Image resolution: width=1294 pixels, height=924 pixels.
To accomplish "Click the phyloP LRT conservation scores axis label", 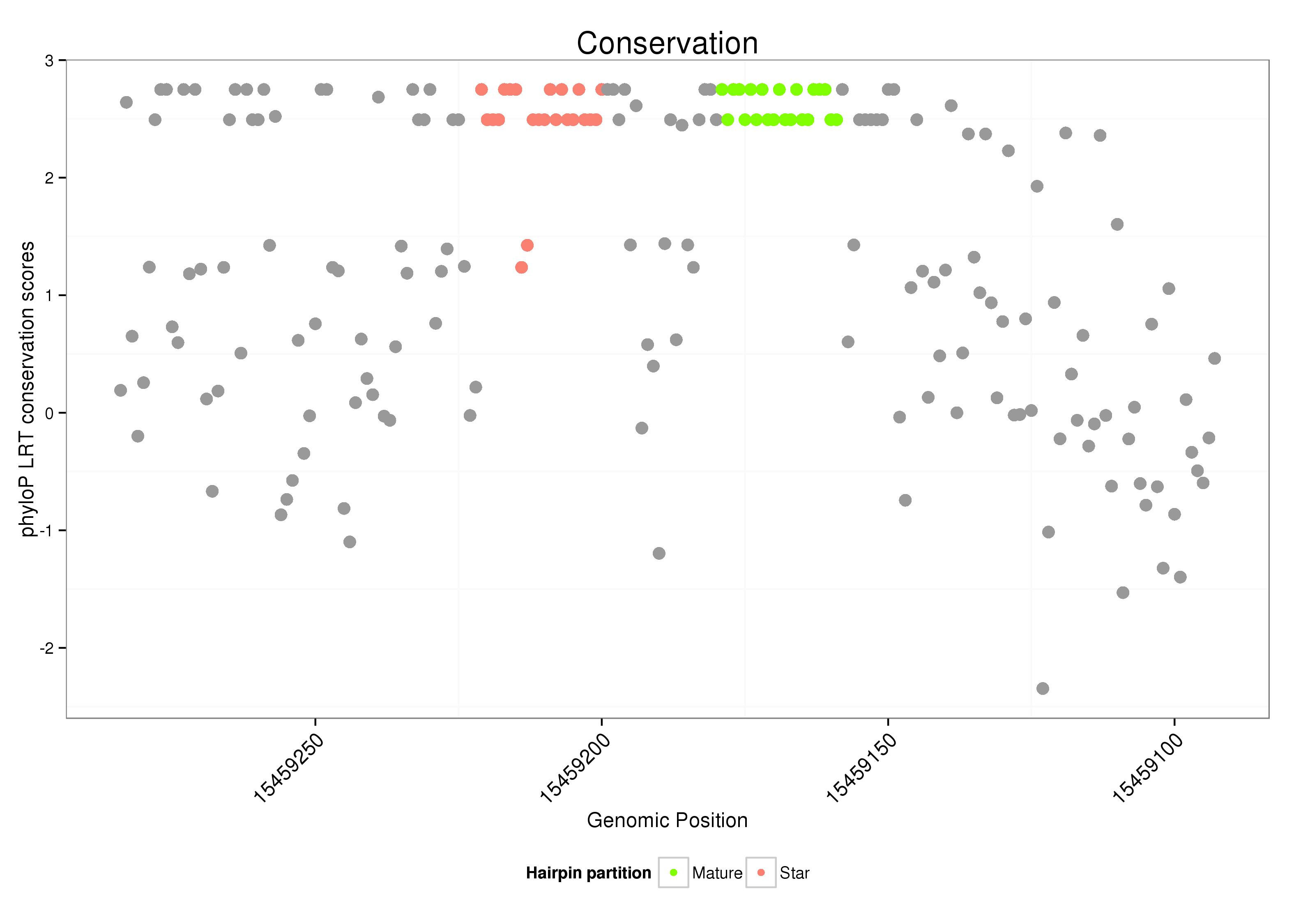I will (x=27, y=388).
